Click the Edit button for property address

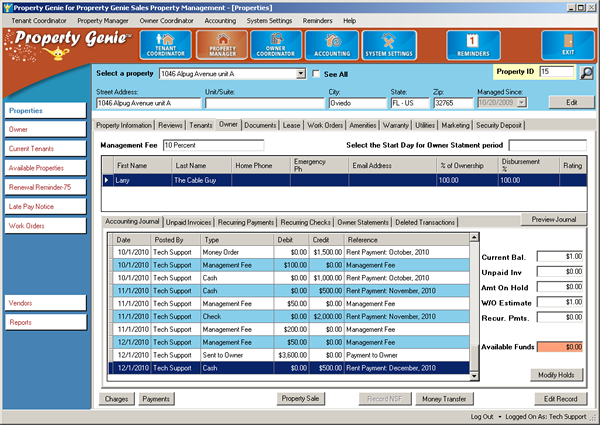[x=572, y=102]
